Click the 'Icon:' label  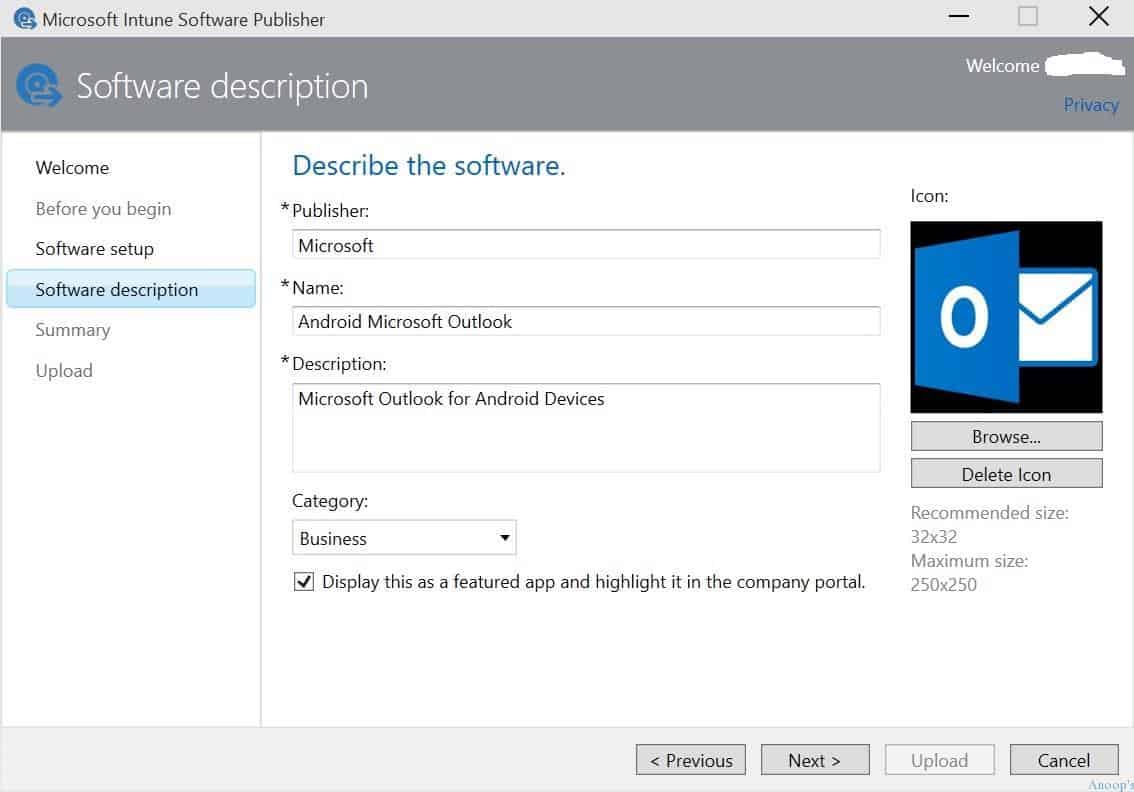(x=929, y=196)
